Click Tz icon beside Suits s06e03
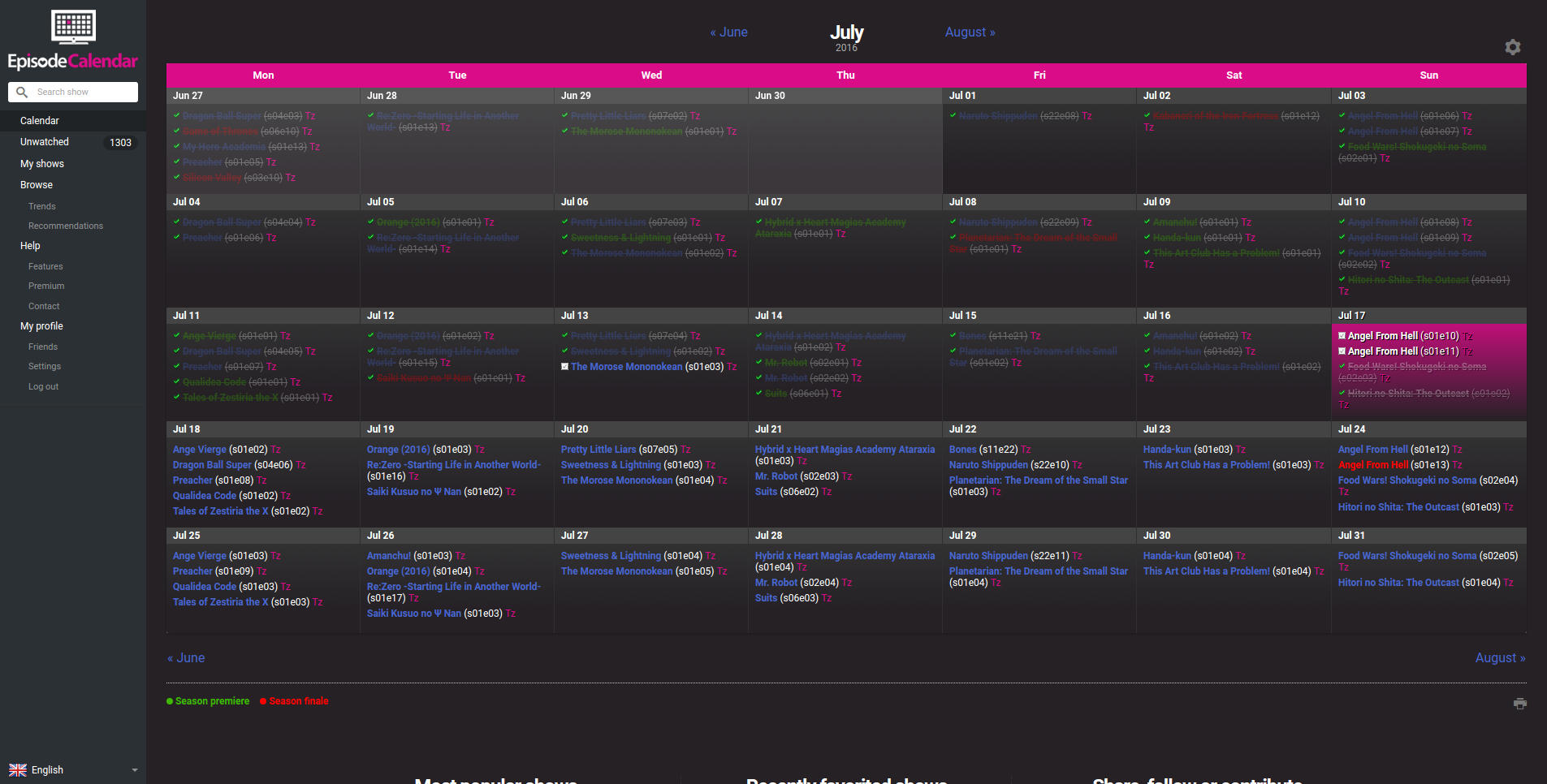1547x784 pixels. pos(827,598)
